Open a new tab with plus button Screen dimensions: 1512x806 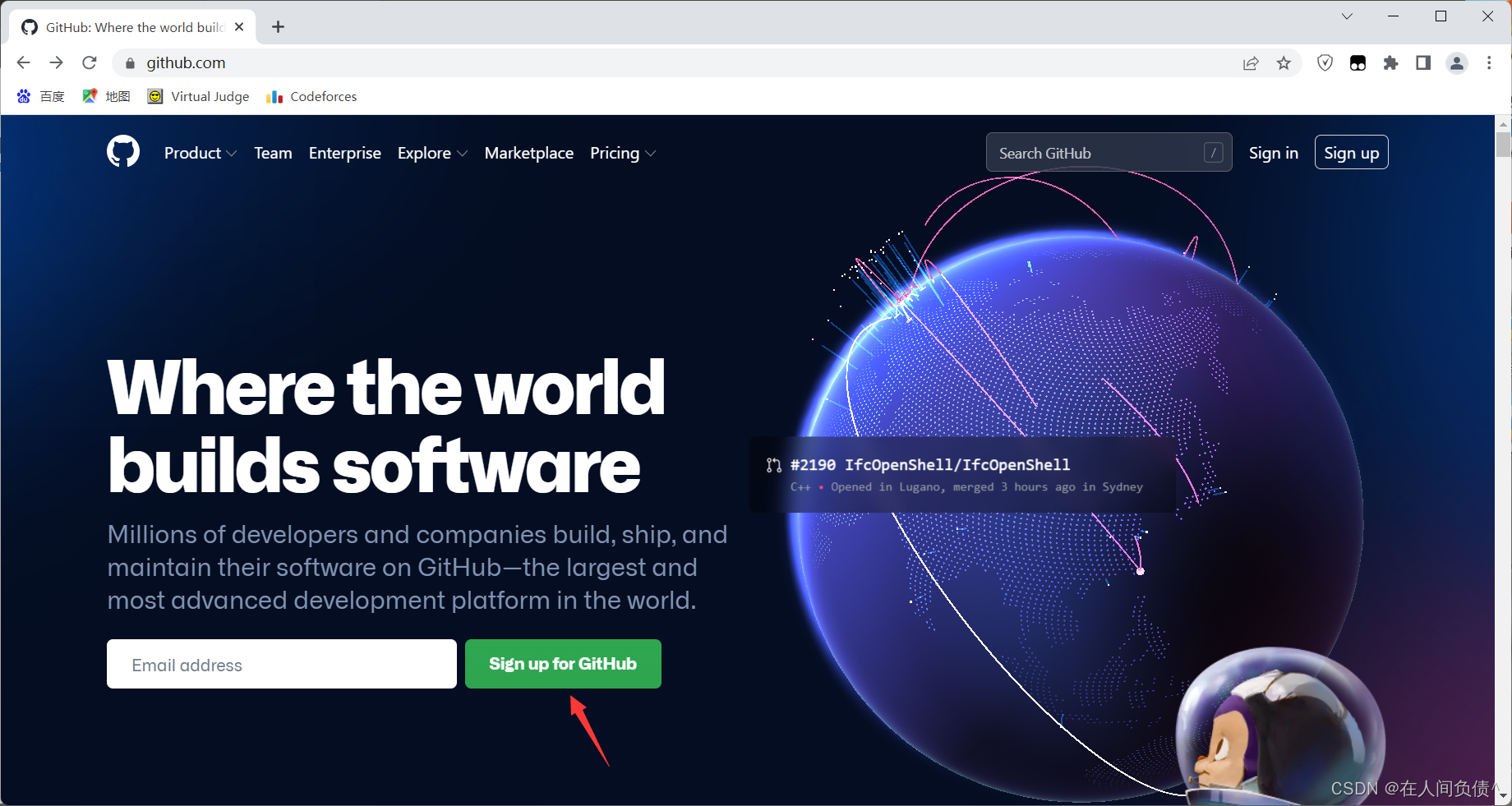tap(278, 27)
